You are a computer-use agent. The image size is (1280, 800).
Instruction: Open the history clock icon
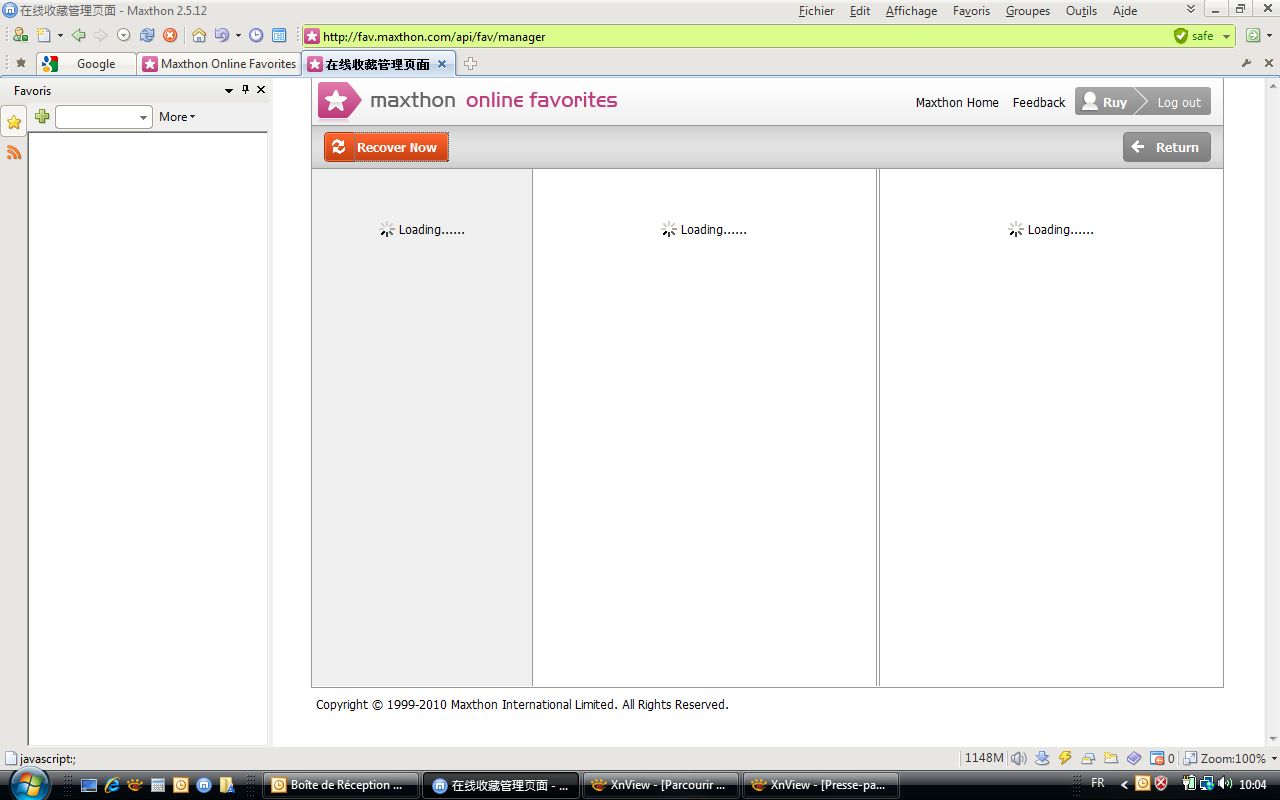point(256,35)
